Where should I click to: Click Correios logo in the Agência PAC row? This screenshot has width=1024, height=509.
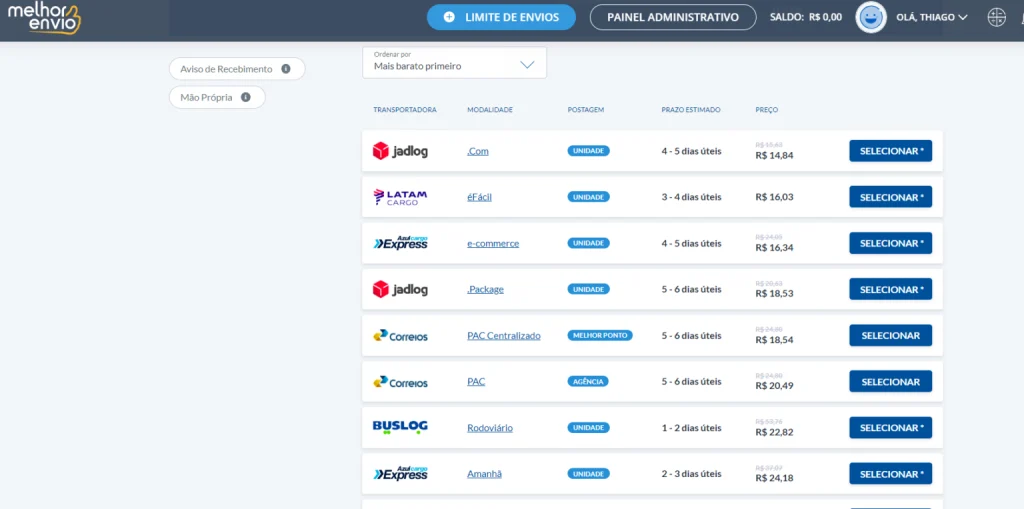(x=400, y=382)
